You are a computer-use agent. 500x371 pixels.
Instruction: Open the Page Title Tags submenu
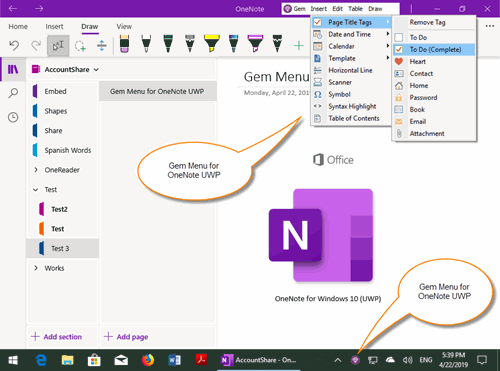tap(351, 22)
